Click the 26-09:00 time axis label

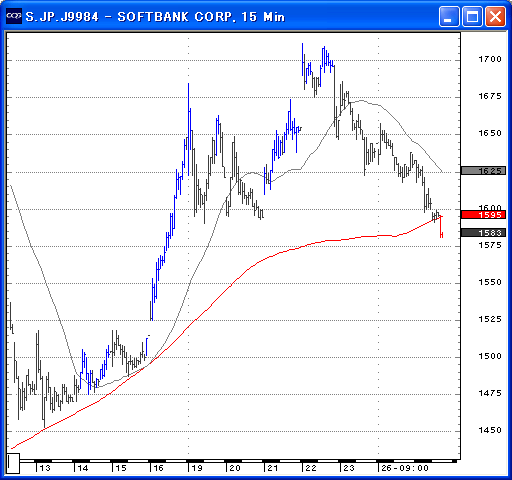(x=405, y=468)
